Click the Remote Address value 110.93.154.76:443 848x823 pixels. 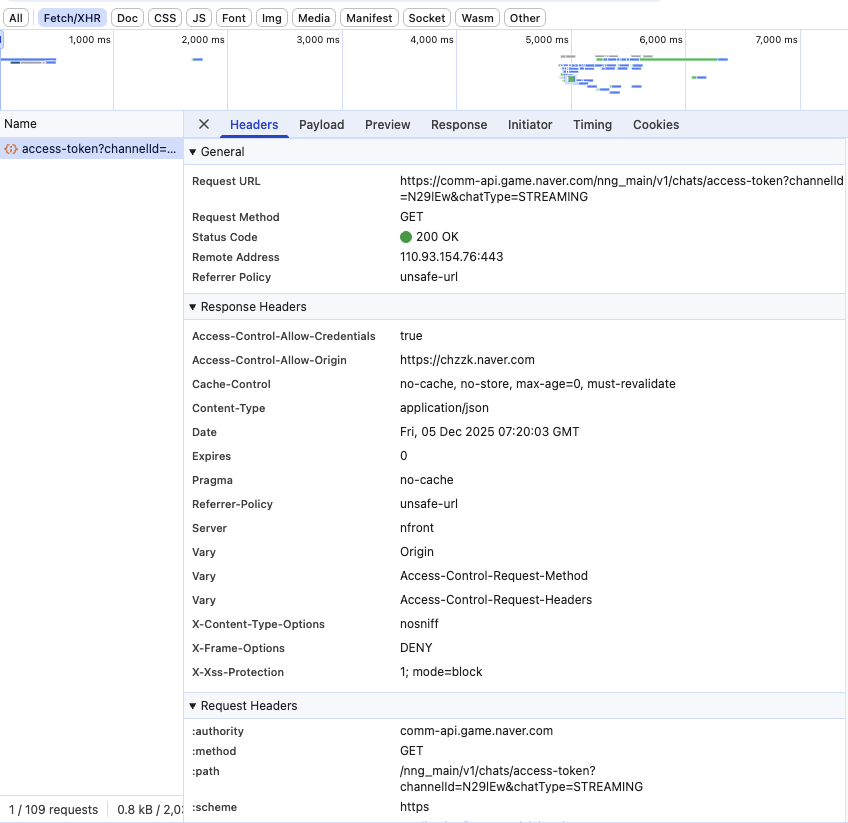452,257
